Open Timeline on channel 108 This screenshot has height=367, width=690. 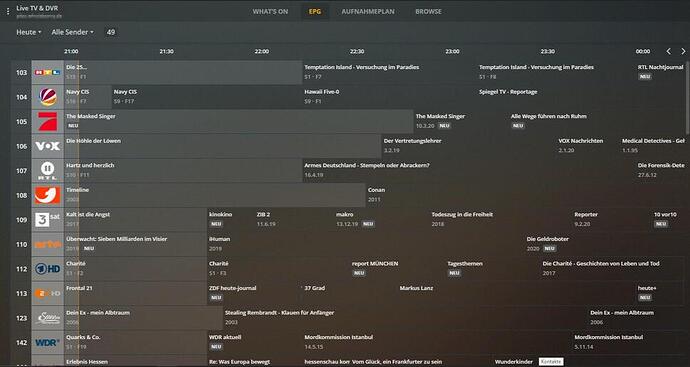coord(215,195)
